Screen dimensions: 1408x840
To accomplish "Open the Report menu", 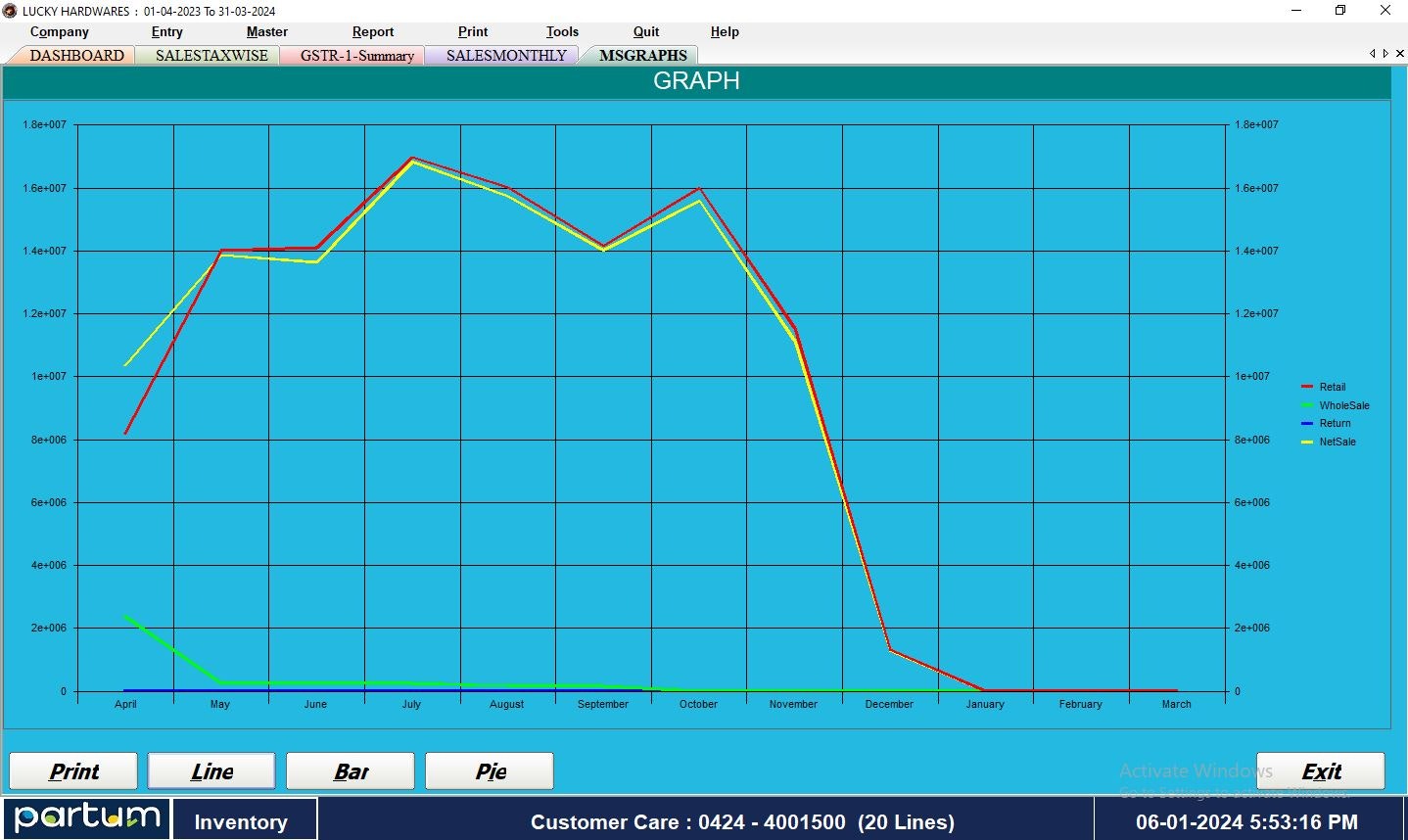I will [x=372, y=31].
